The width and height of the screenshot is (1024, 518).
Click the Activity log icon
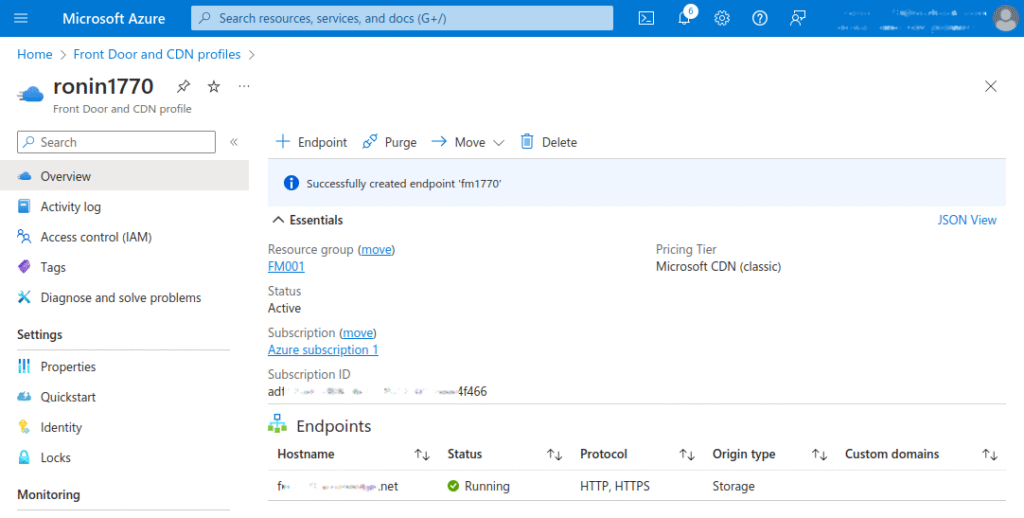coord(24,206)
